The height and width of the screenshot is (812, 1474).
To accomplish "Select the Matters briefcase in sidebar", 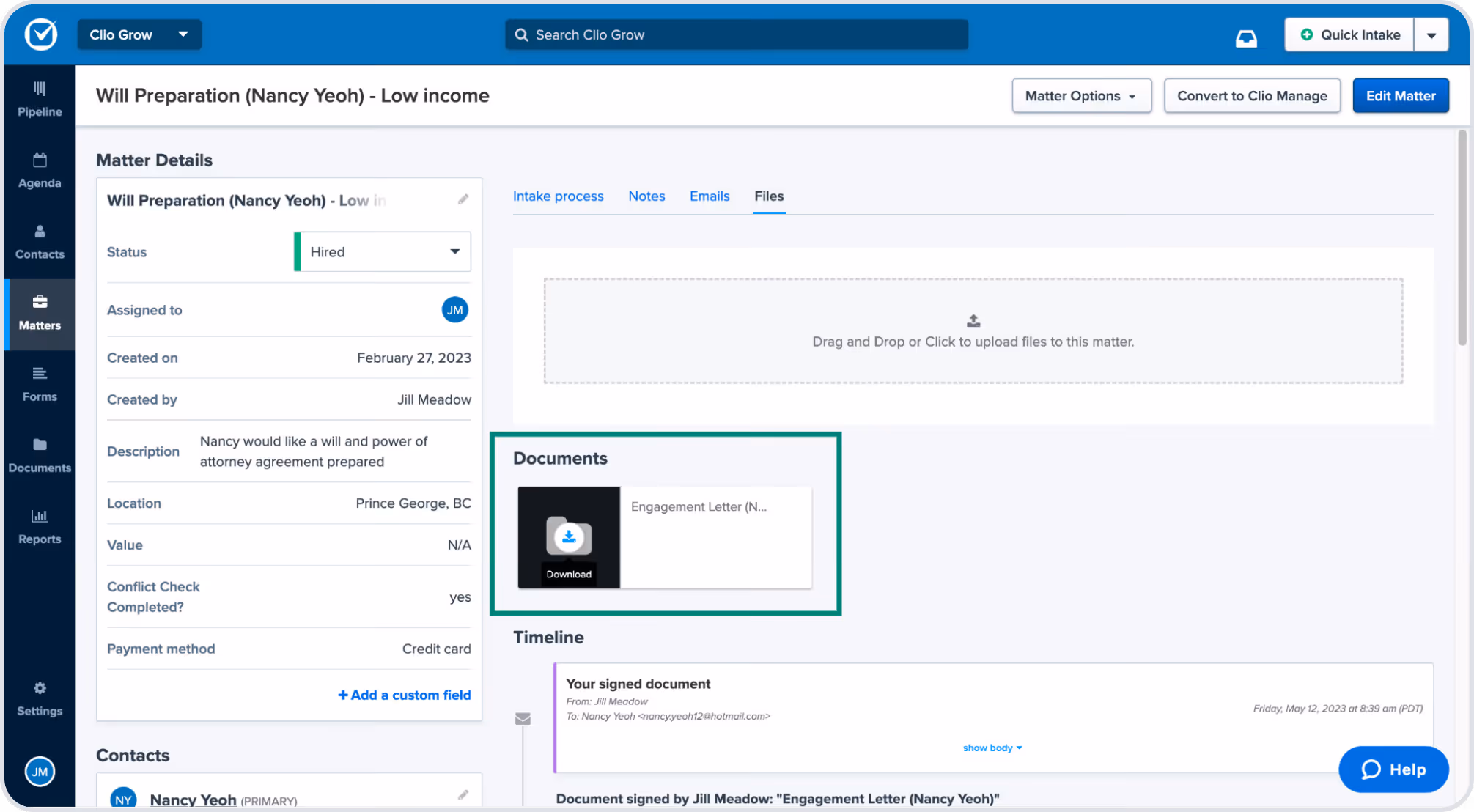I will coord(40,314).
